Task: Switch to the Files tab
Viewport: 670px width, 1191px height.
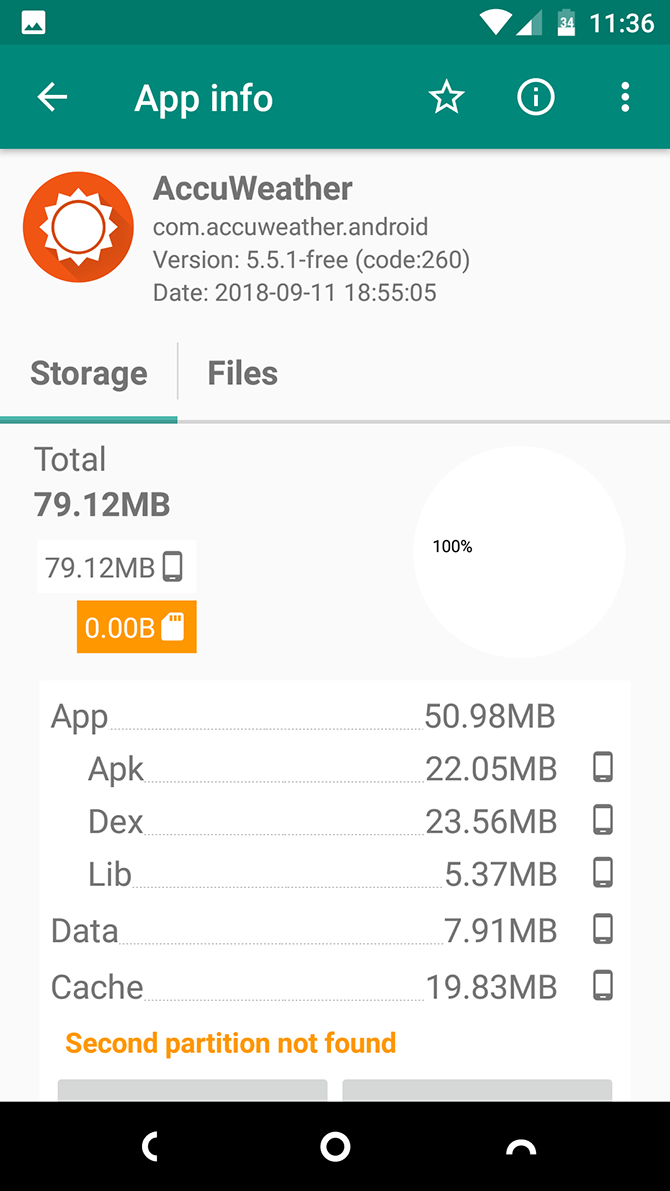Action: 242,372
